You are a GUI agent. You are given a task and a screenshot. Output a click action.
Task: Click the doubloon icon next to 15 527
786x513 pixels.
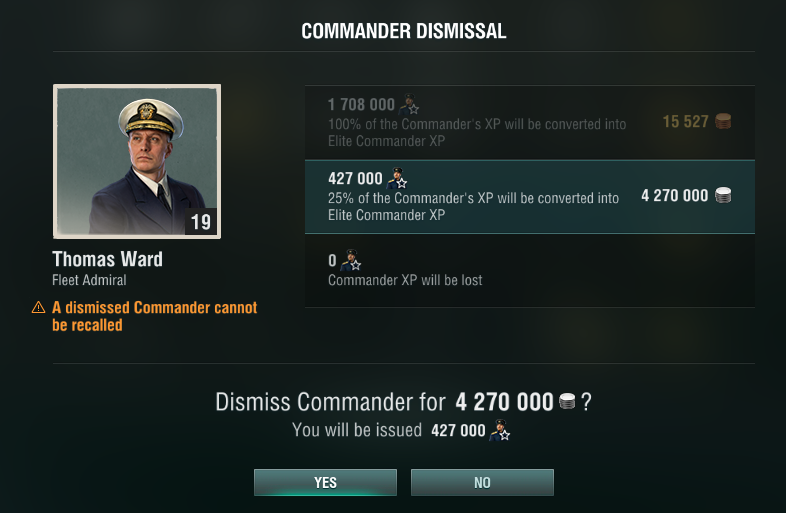tap(722, 122)
